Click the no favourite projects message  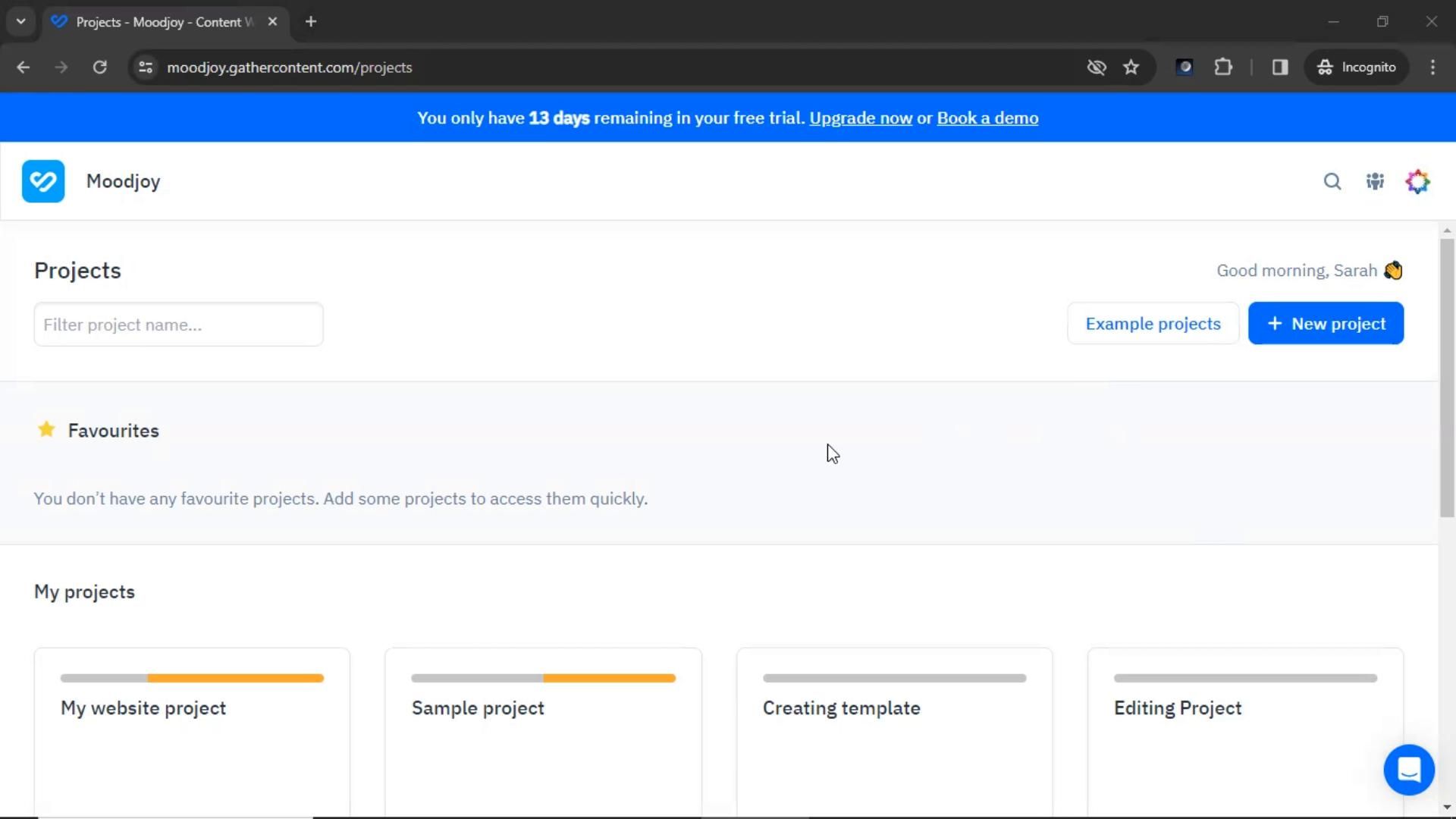click(340, 499)
